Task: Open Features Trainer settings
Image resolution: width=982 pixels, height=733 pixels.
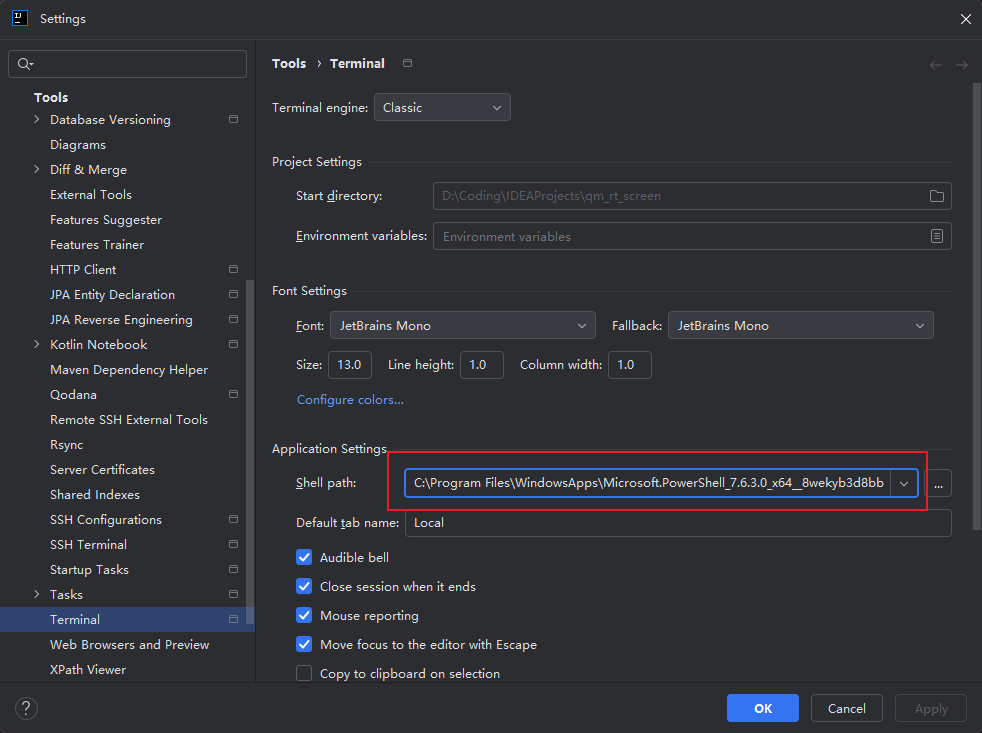Action: [97, 245]
